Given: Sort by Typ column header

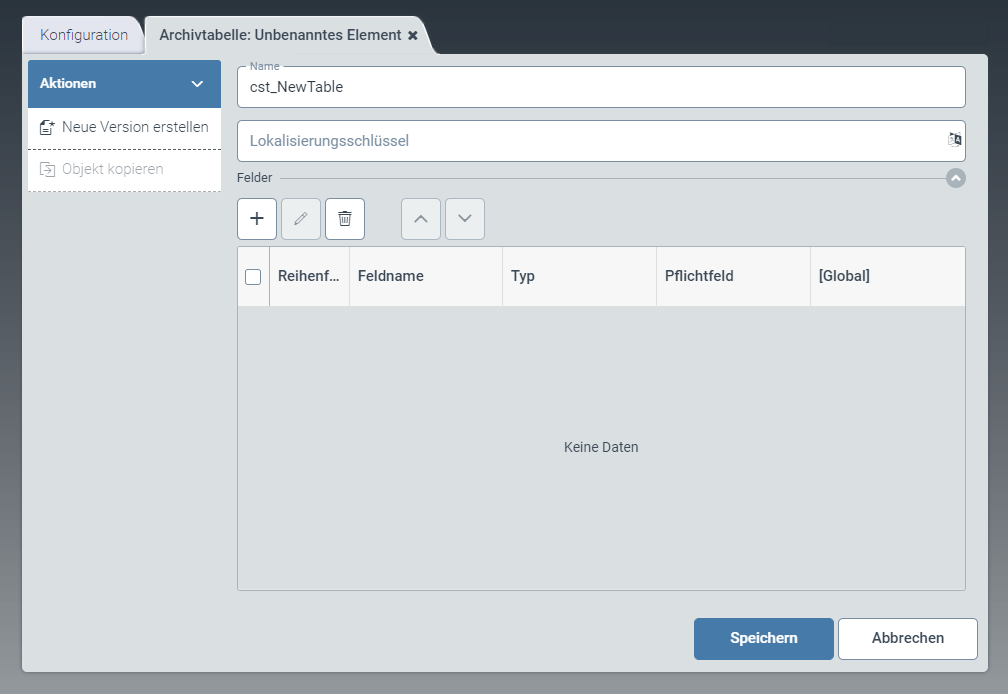Looking at the screenshot, I should (x=523, y=276).
